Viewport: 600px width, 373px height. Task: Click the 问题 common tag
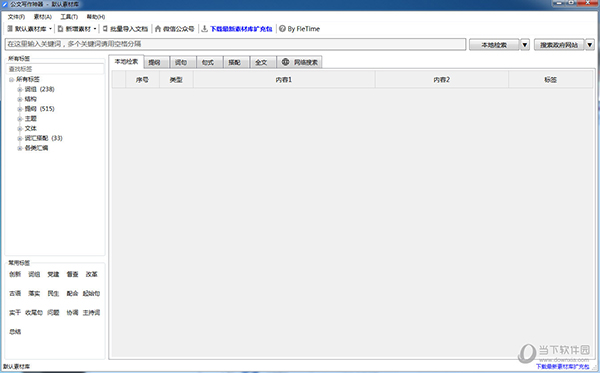53,313
